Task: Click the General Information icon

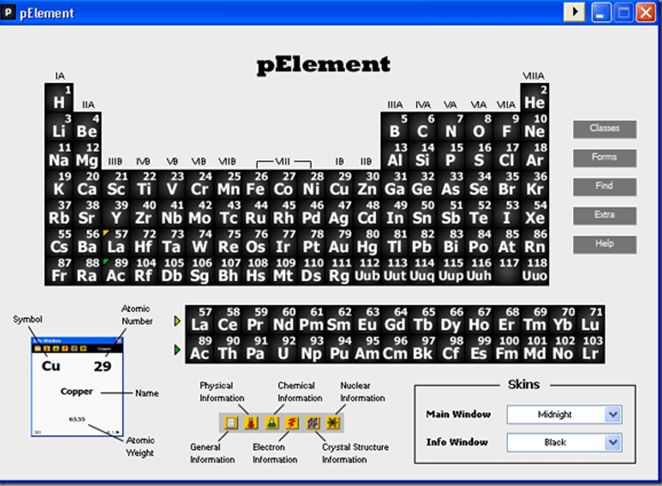Action: (x=231, y=423)
